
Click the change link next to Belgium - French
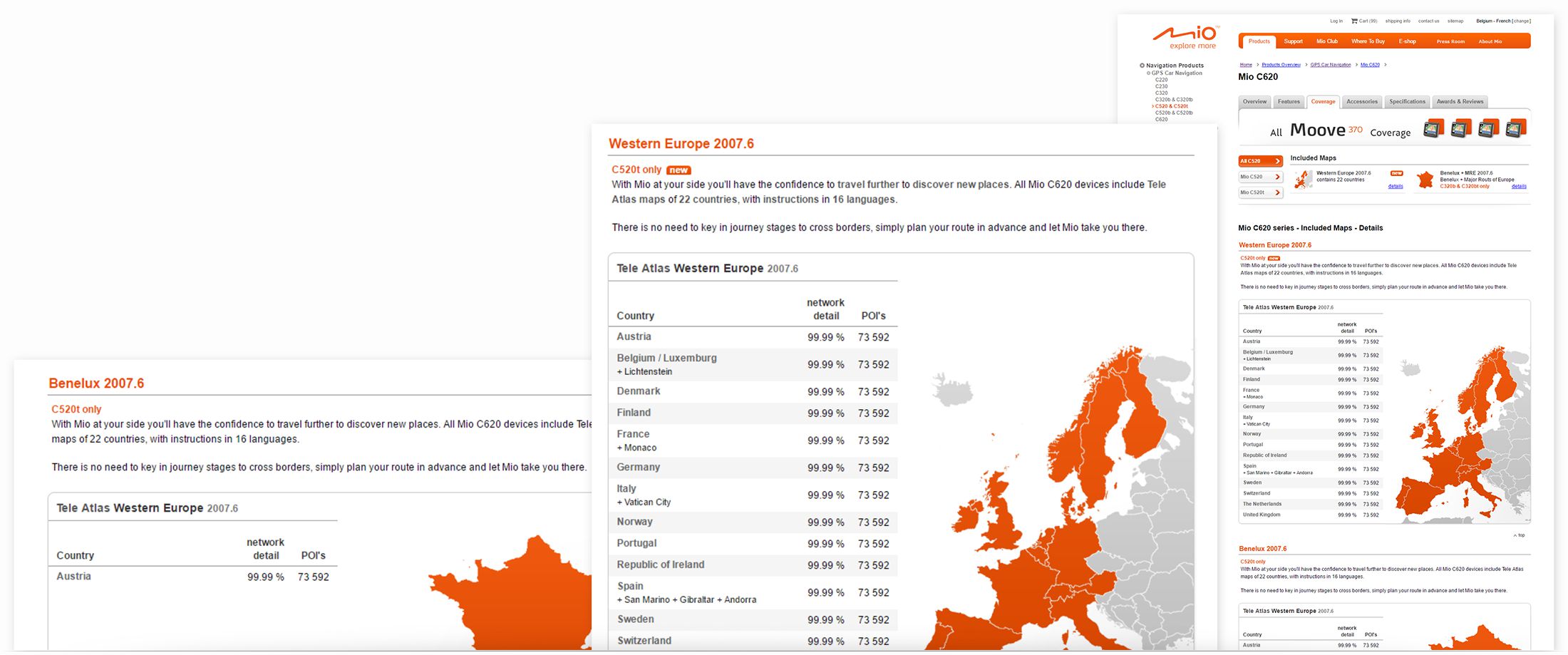tap(1522, 21)
